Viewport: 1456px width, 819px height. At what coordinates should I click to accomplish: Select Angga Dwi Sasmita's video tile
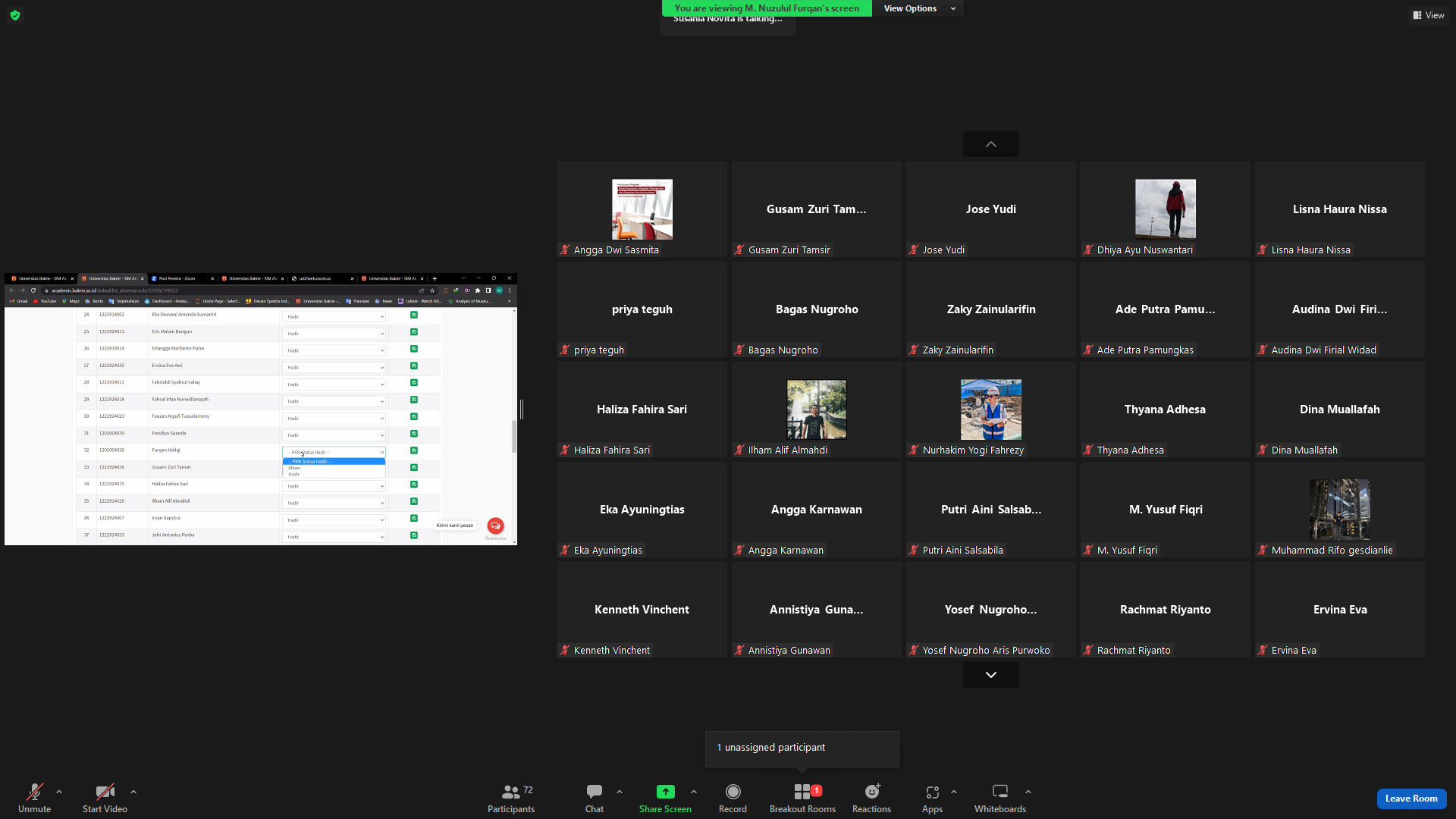coord(642,209)
